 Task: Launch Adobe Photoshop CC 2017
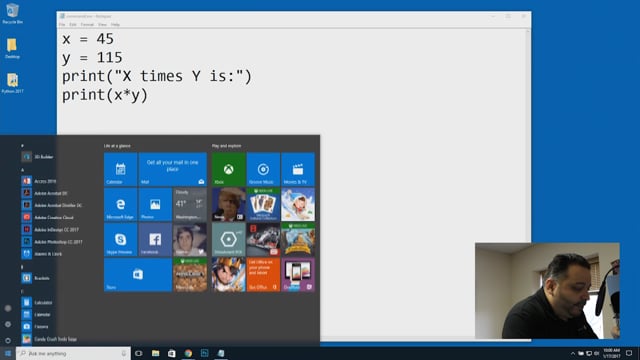point(57,242)
